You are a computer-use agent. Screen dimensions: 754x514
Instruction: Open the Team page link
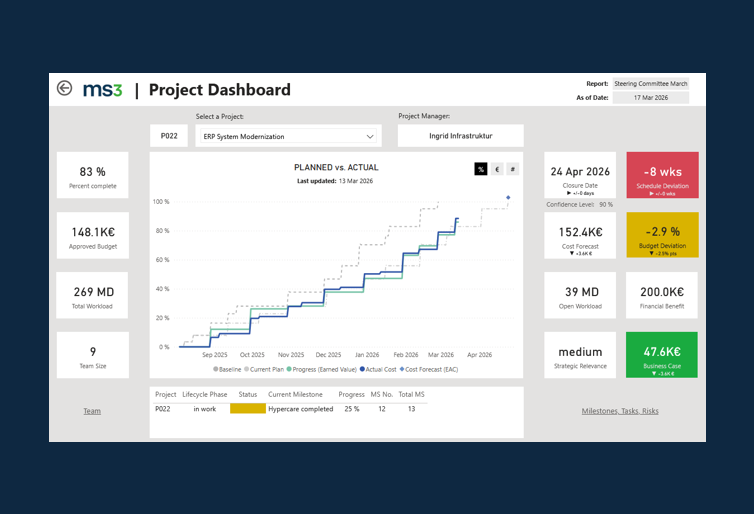pos(92,411)
